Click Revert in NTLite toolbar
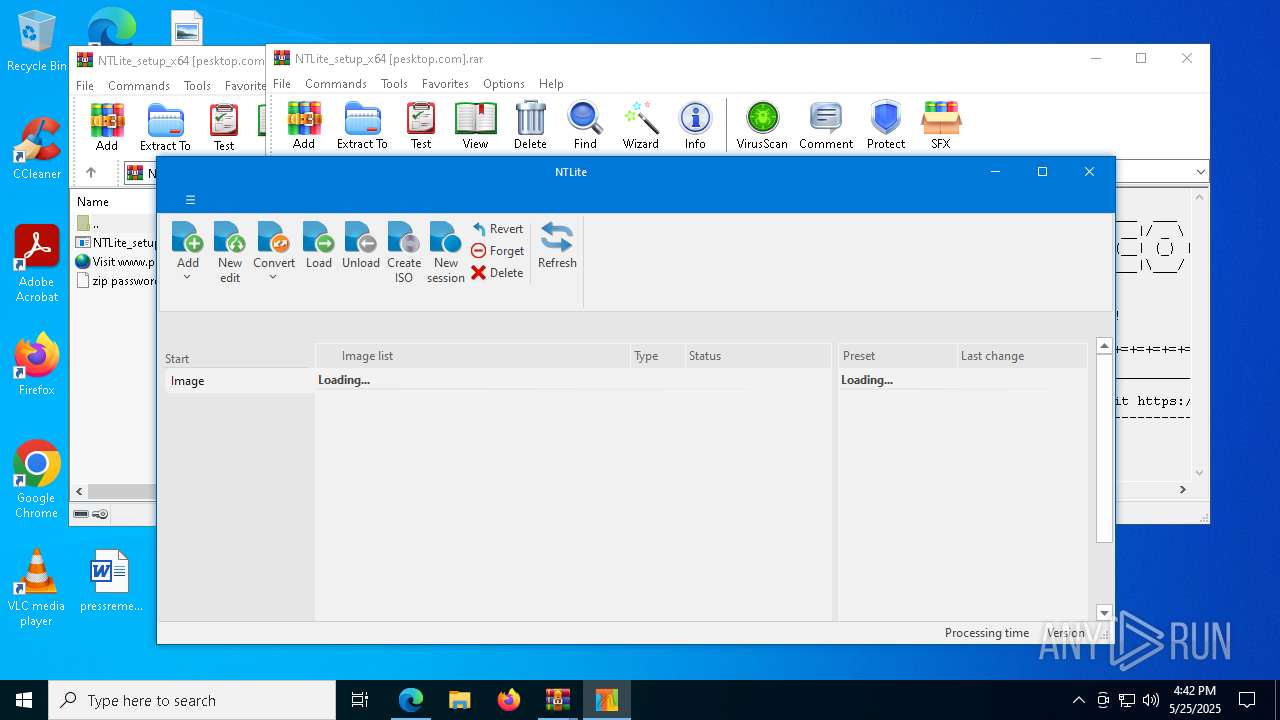 497,229
